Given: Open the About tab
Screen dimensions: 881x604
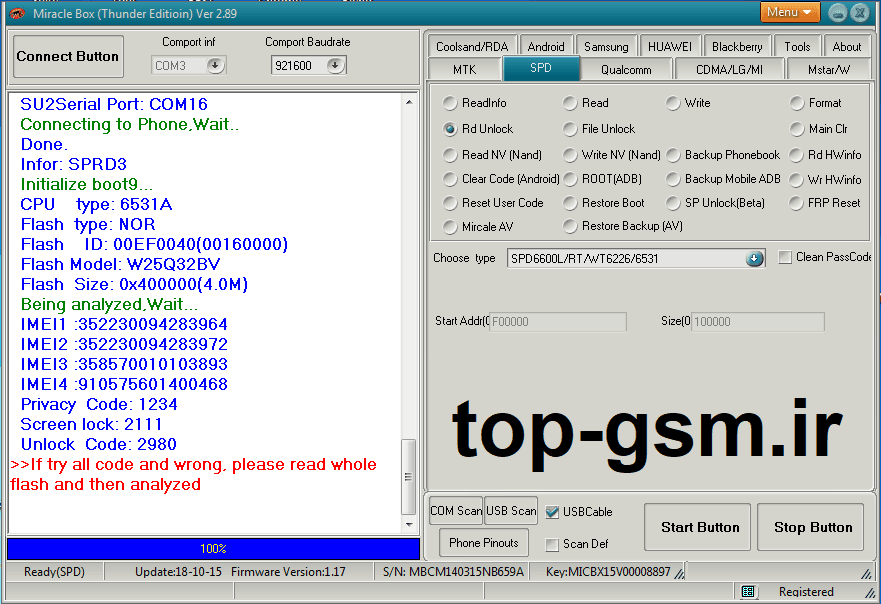Looking at the screenshot, I should [846, 46].
